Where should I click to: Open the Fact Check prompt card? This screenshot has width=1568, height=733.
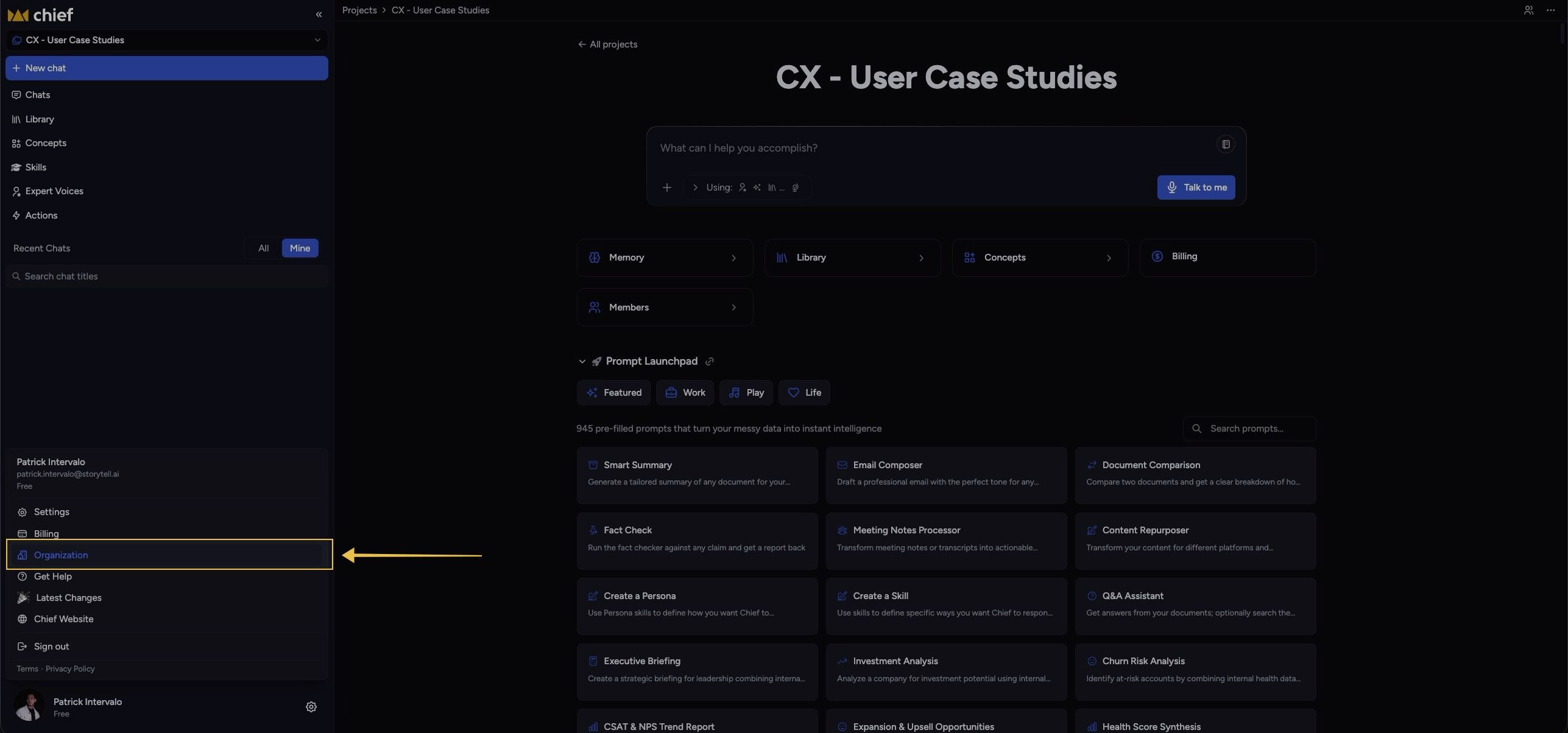[697, 541]
